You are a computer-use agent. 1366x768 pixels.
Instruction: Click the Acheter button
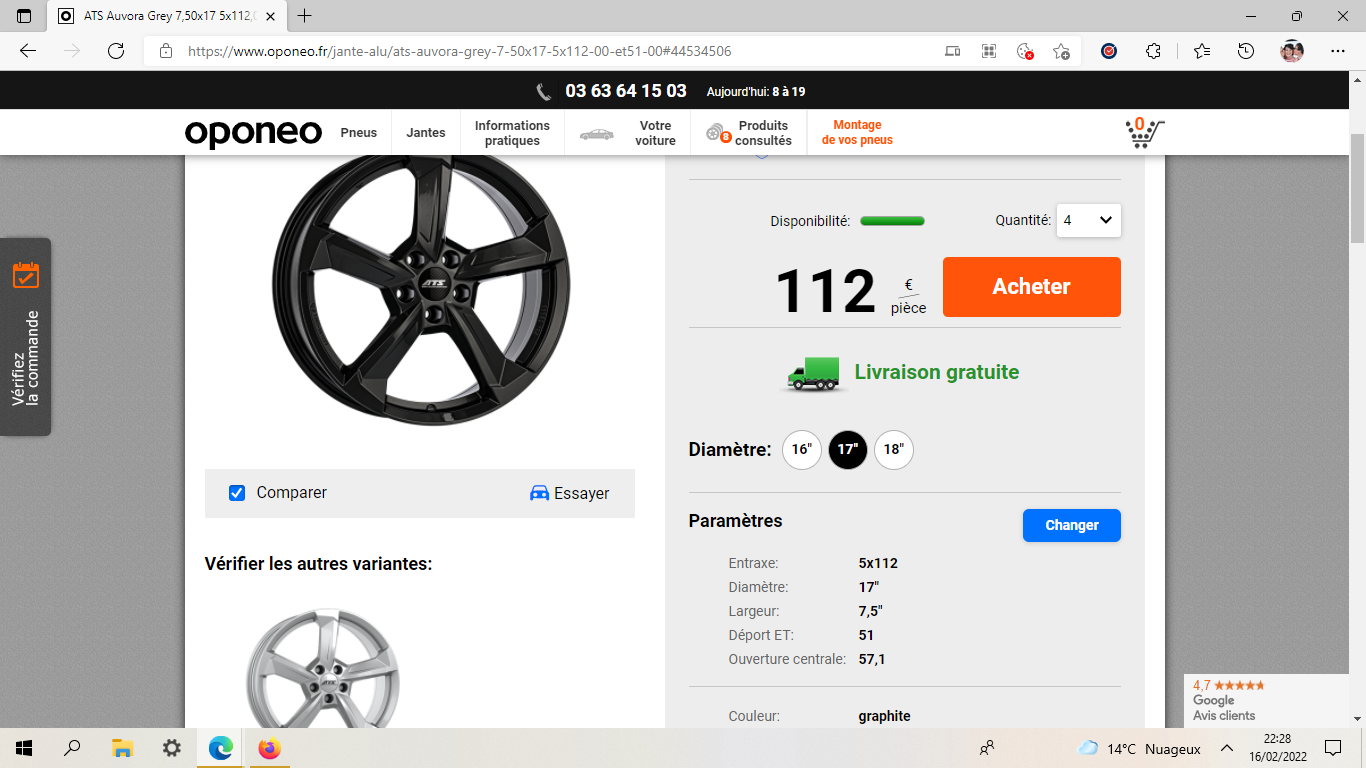point(1031,287)
